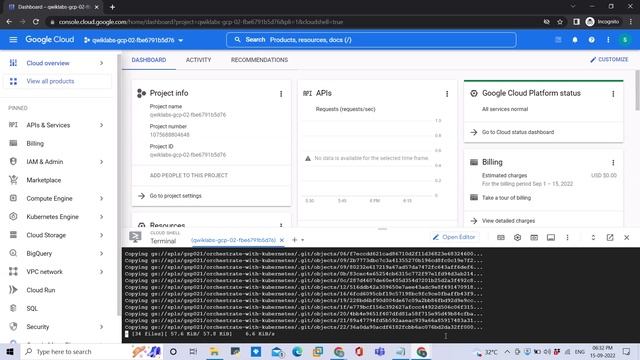
Task: Expand IAM & Admin submenu arrow
Action: tap(101, 162)
